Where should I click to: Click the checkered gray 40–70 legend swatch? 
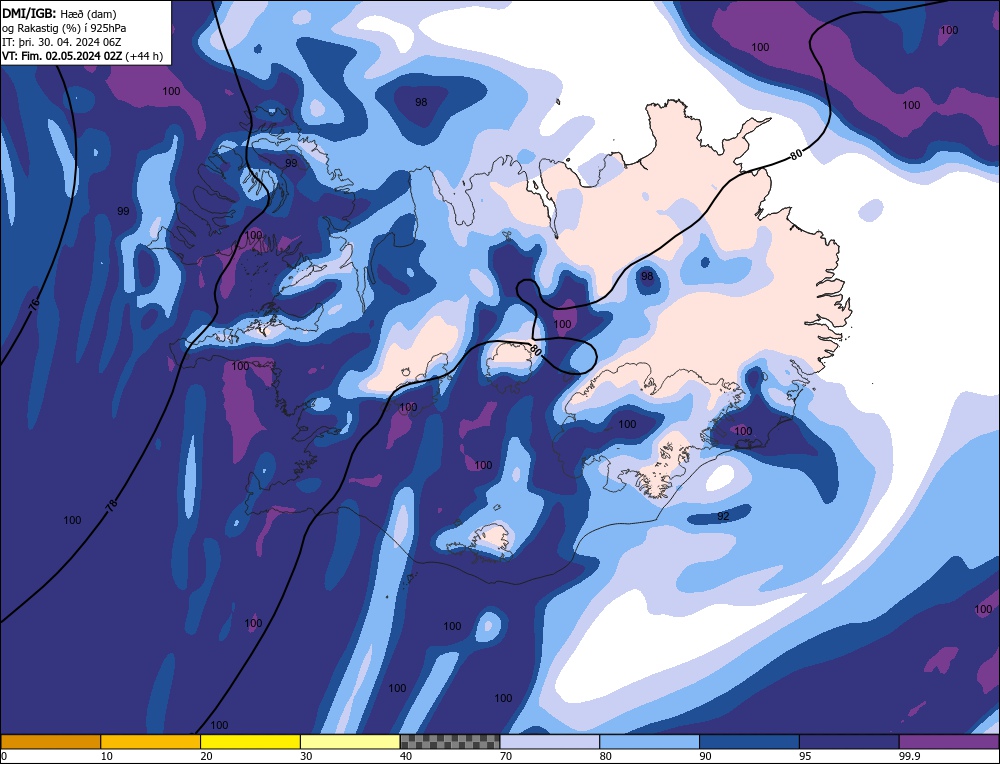click(x=450, y=742)
